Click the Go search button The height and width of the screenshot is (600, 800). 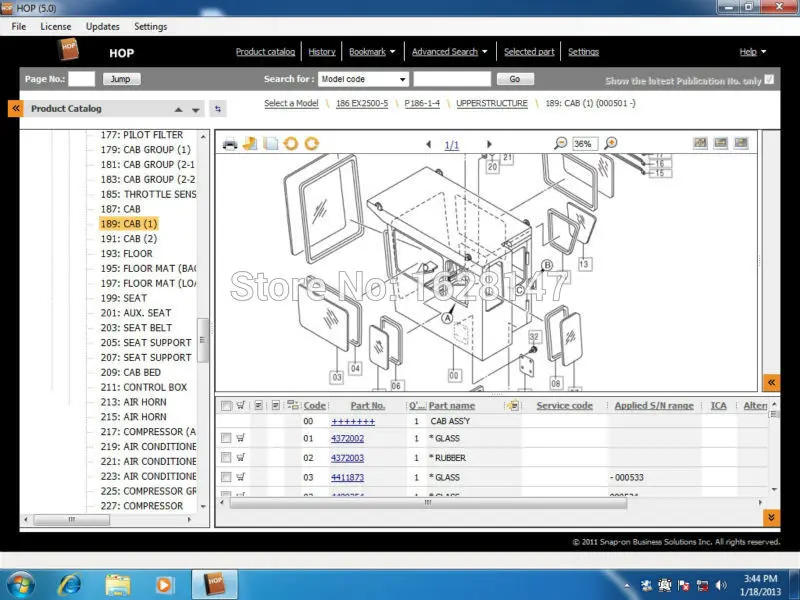pyautogui.click(x=515, y=78)
